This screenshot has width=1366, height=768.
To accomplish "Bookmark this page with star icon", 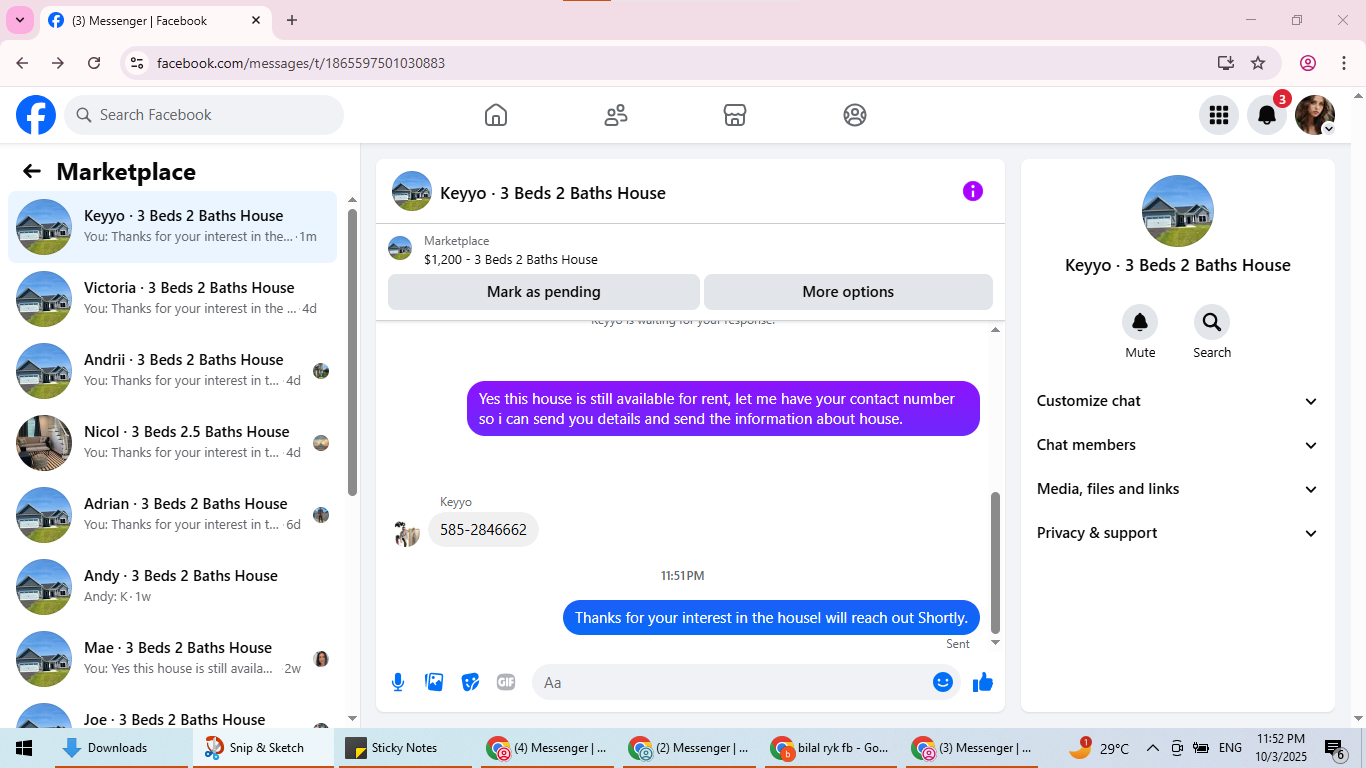I will click(x=1258, y=63).
